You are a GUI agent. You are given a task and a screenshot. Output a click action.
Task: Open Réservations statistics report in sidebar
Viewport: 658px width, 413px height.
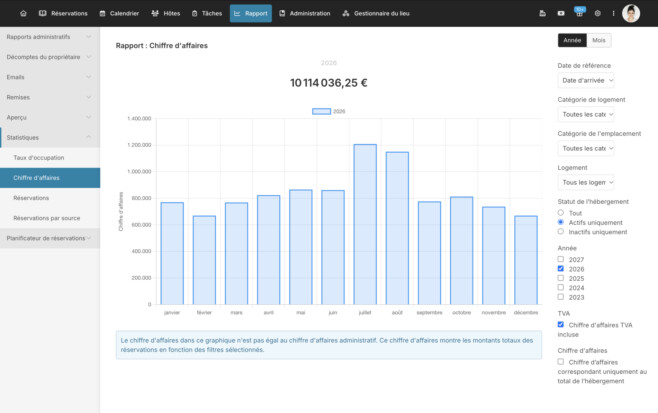point(50,198)
